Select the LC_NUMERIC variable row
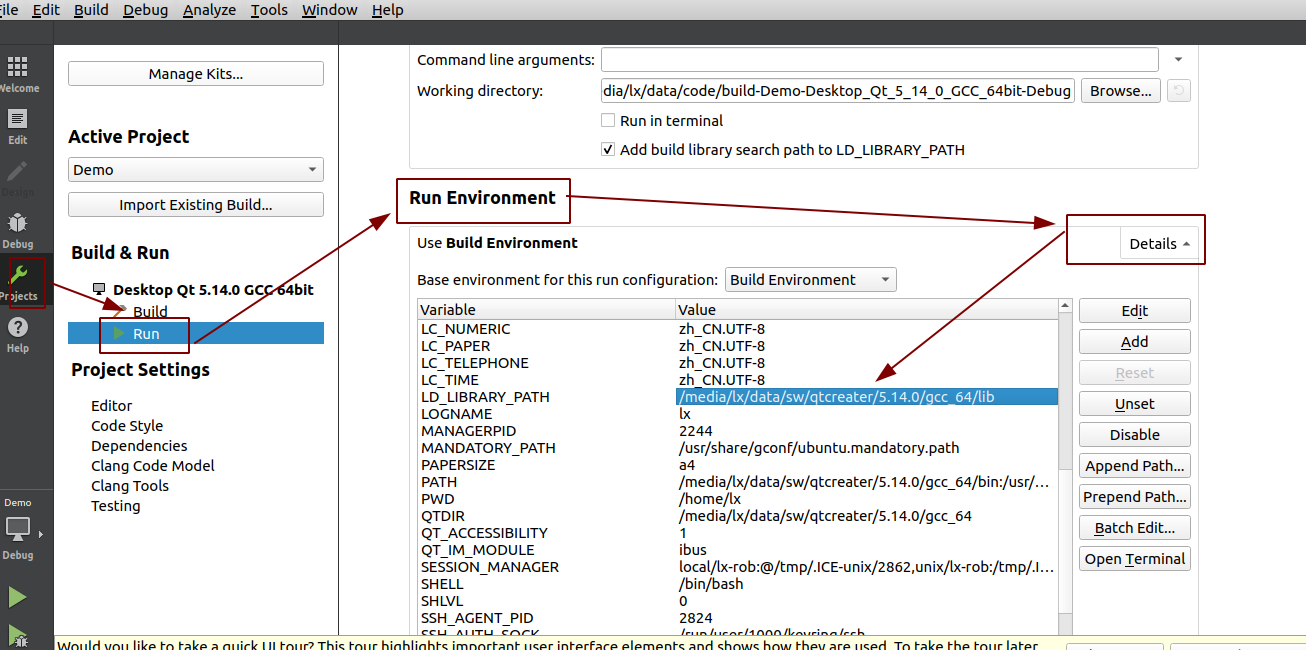 (x=737, y=329)
